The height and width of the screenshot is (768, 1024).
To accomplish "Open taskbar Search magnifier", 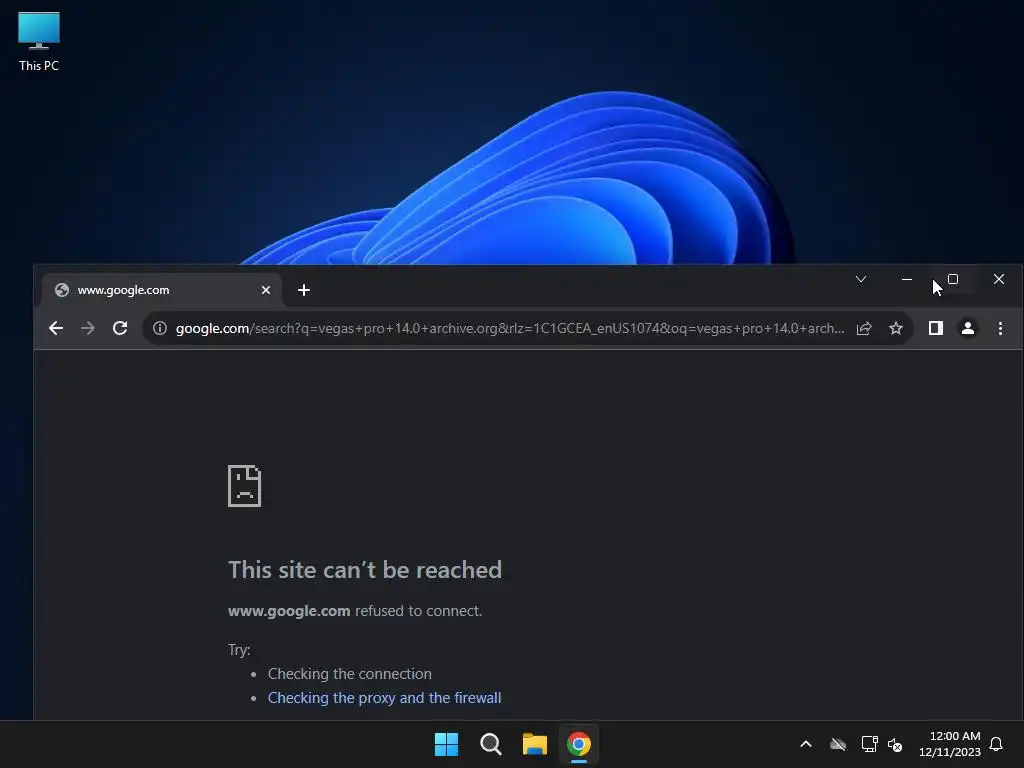I will (x=490, y=744).
